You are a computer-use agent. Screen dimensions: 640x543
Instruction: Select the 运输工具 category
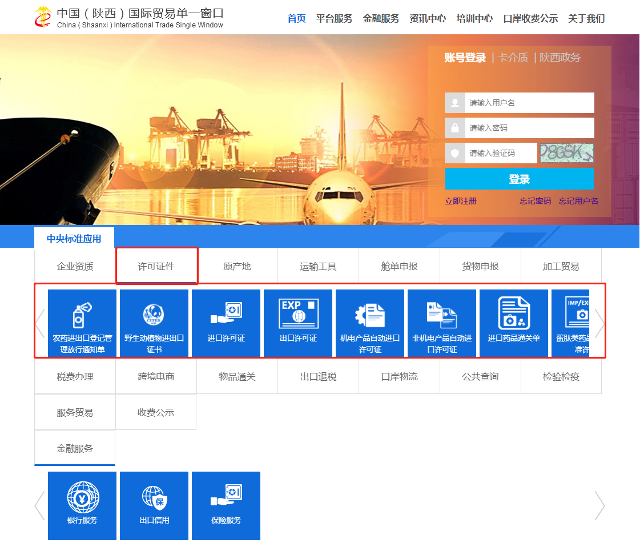pyautogui.click(x=318, y=266)
